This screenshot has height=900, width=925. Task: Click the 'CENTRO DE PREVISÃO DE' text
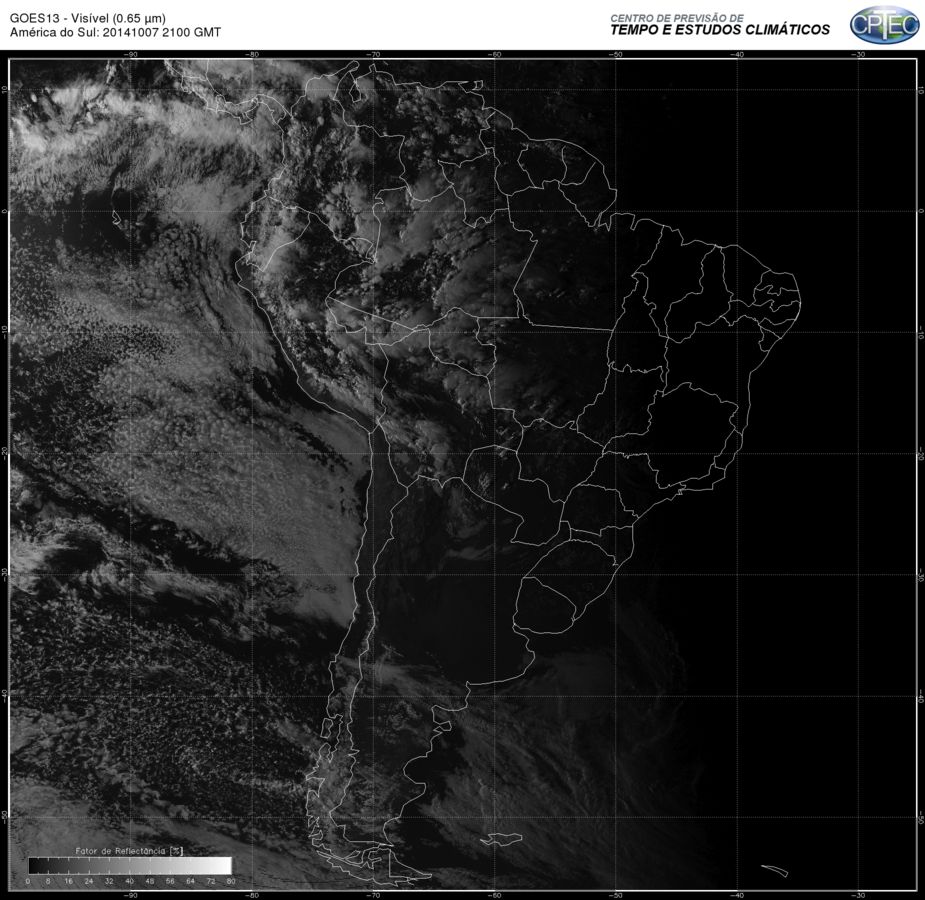click(x=677, y=18)
